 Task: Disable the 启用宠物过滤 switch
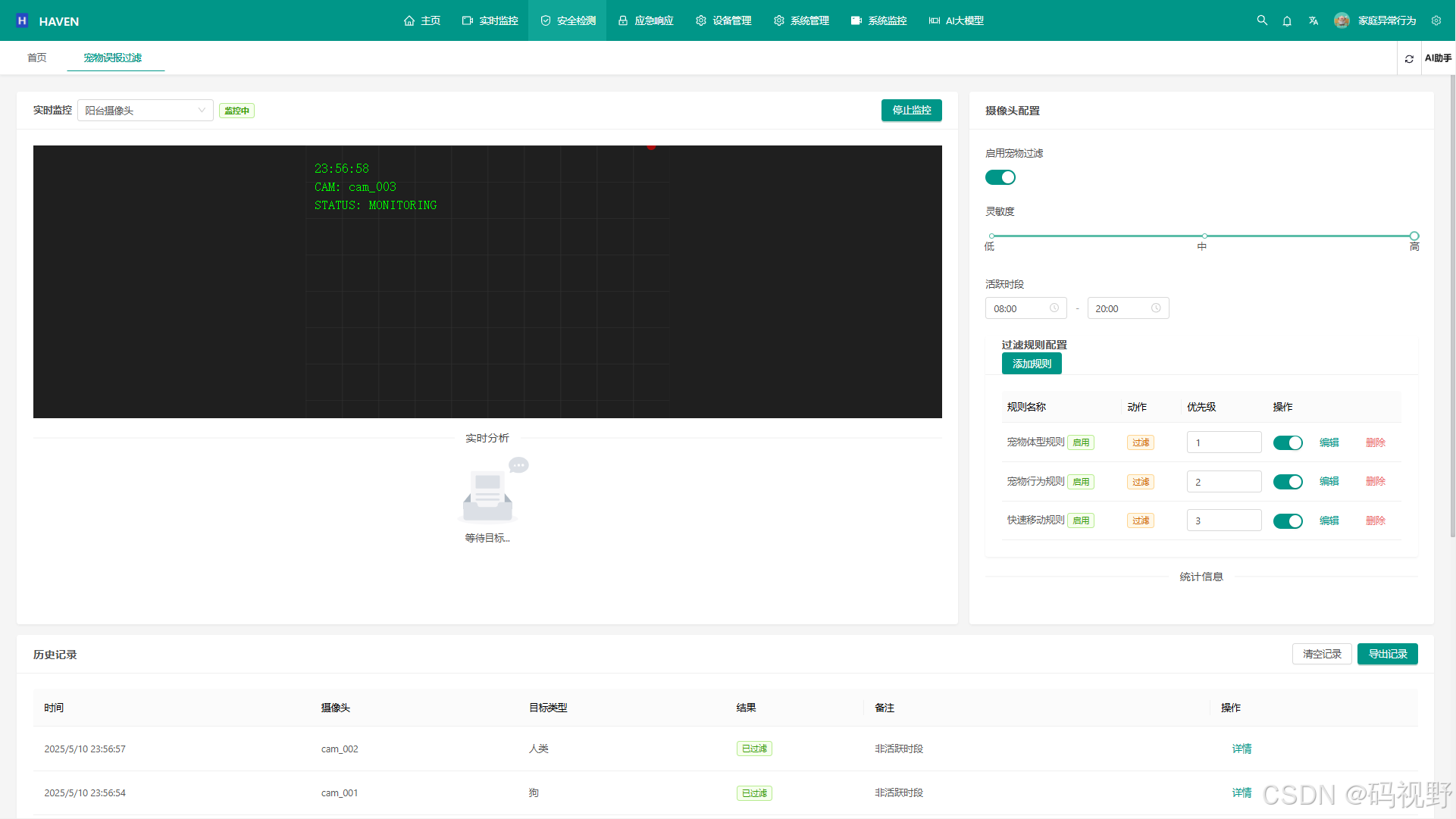[x=1000, y=177]
